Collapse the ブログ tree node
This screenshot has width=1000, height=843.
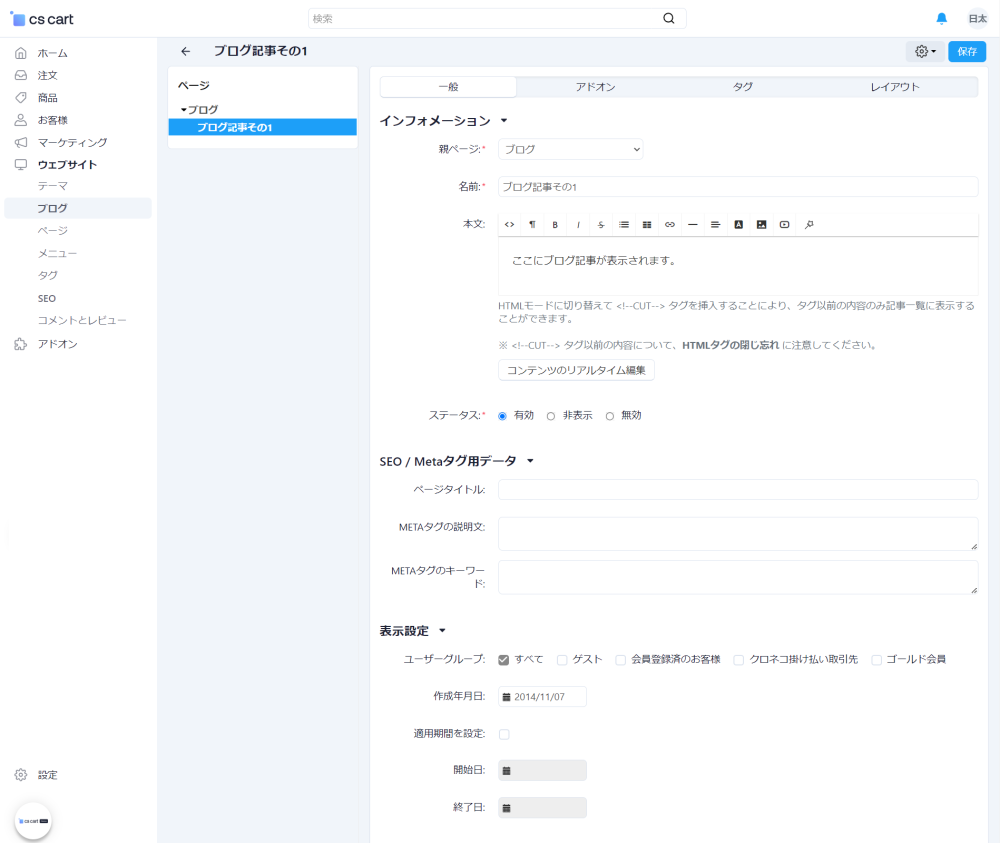point(184,110)
